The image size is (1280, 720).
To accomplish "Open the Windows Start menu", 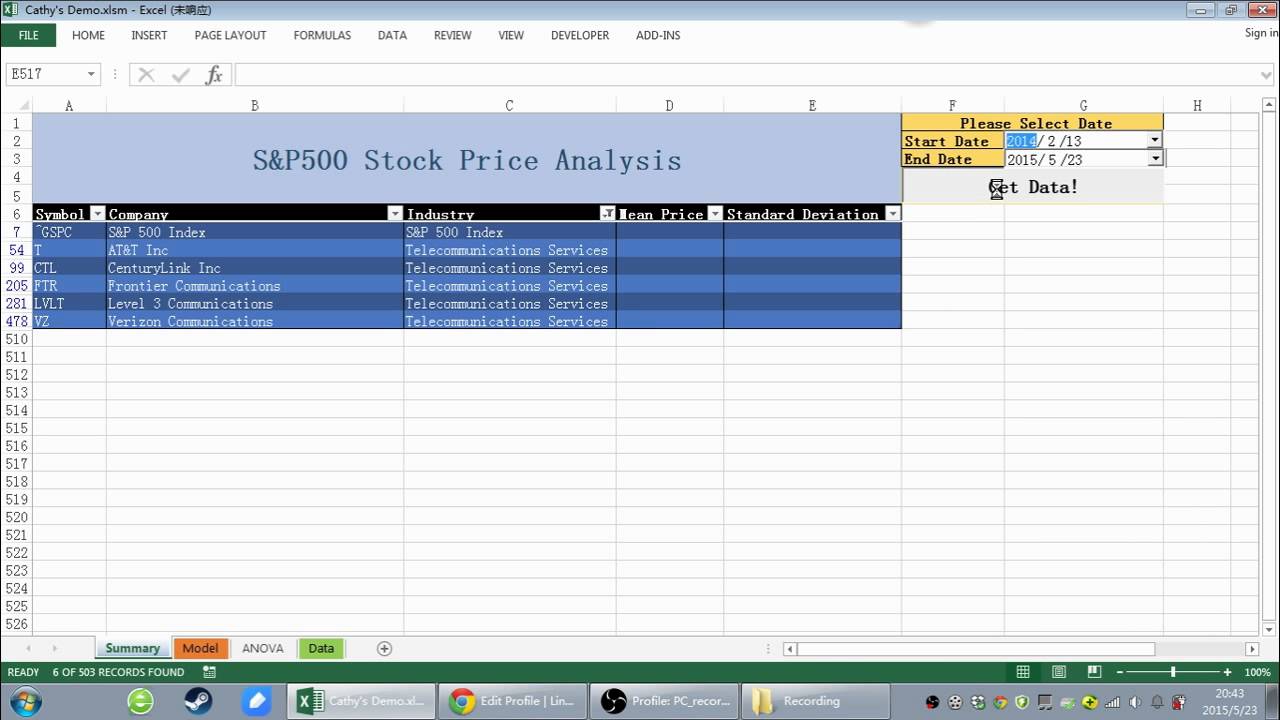I will (25, 701).
